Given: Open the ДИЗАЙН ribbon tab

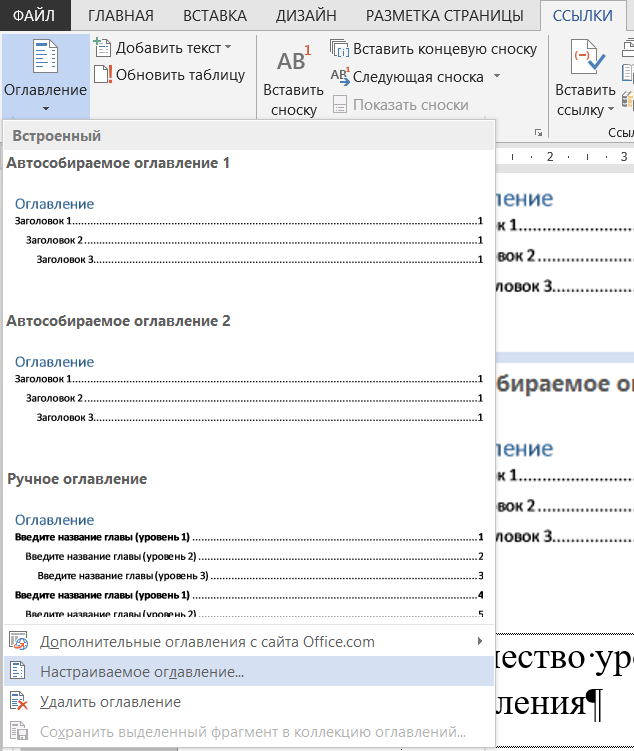Looking at the screenshot, I should point(306,16).
